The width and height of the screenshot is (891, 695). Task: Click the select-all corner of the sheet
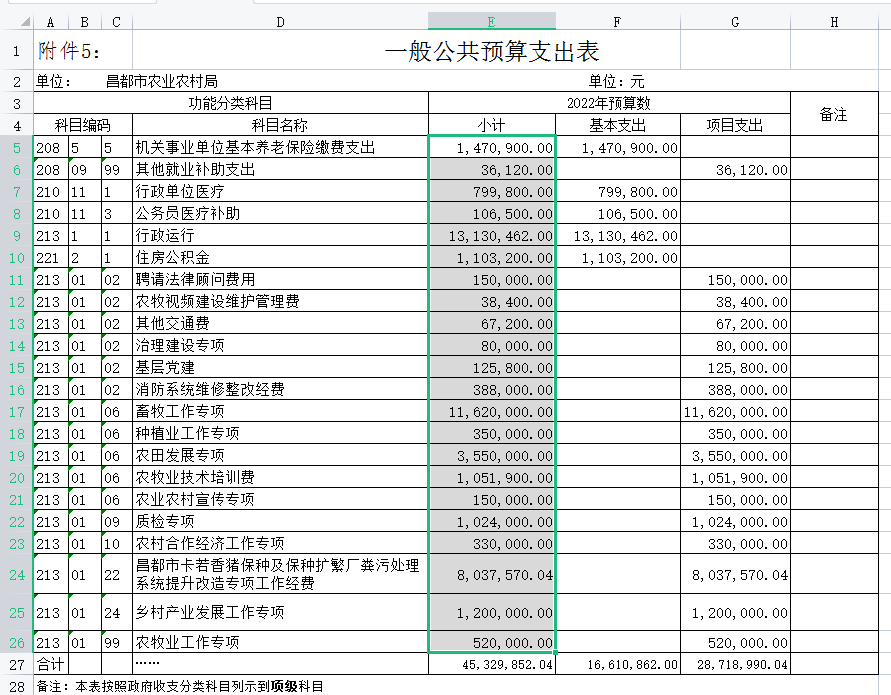coord(16,21)
